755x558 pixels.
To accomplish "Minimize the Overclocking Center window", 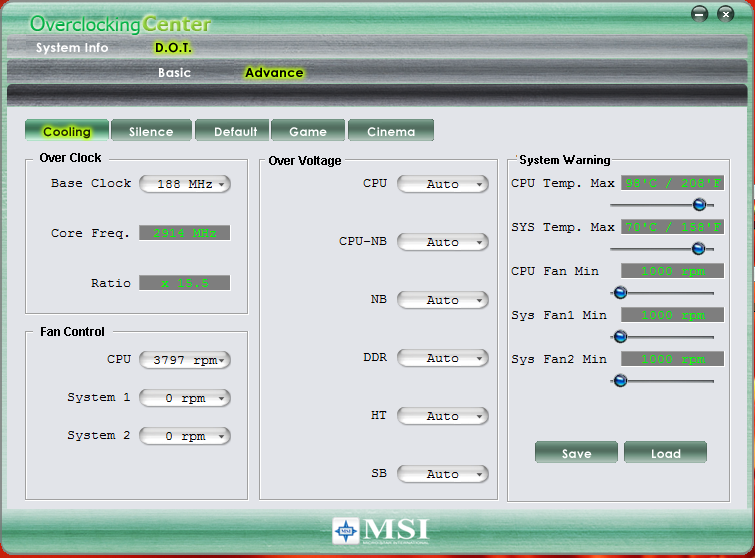I will [699, 13].
